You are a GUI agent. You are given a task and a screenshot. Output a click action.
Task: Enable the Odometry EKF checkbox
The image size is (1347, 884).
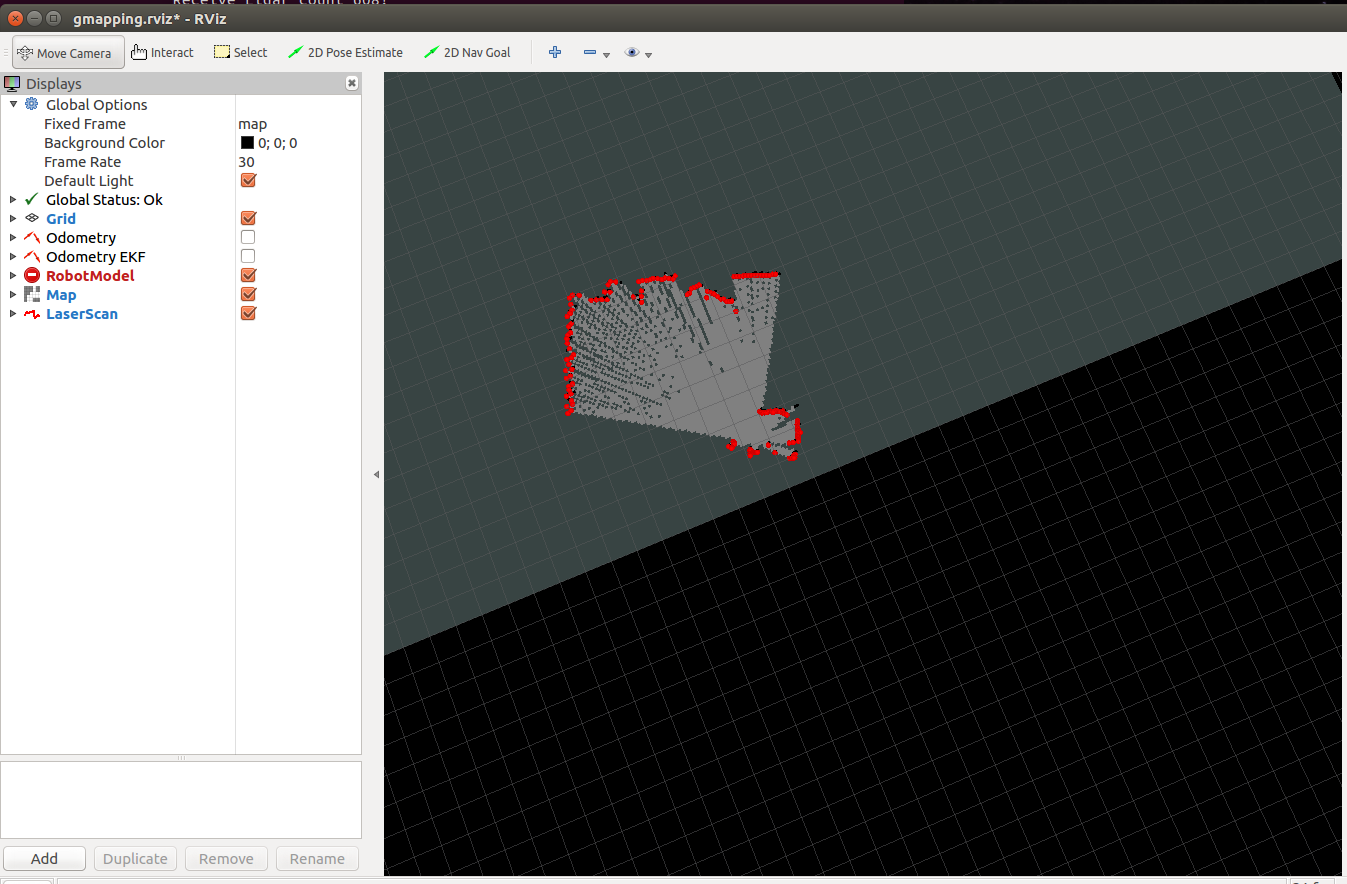click(x=248, y=257)
